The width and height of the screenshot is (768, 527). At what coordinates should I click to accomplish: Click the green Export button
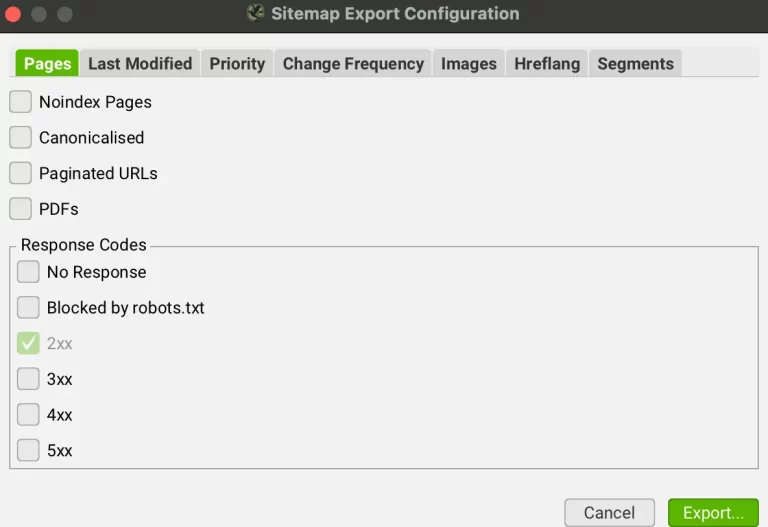713,513
